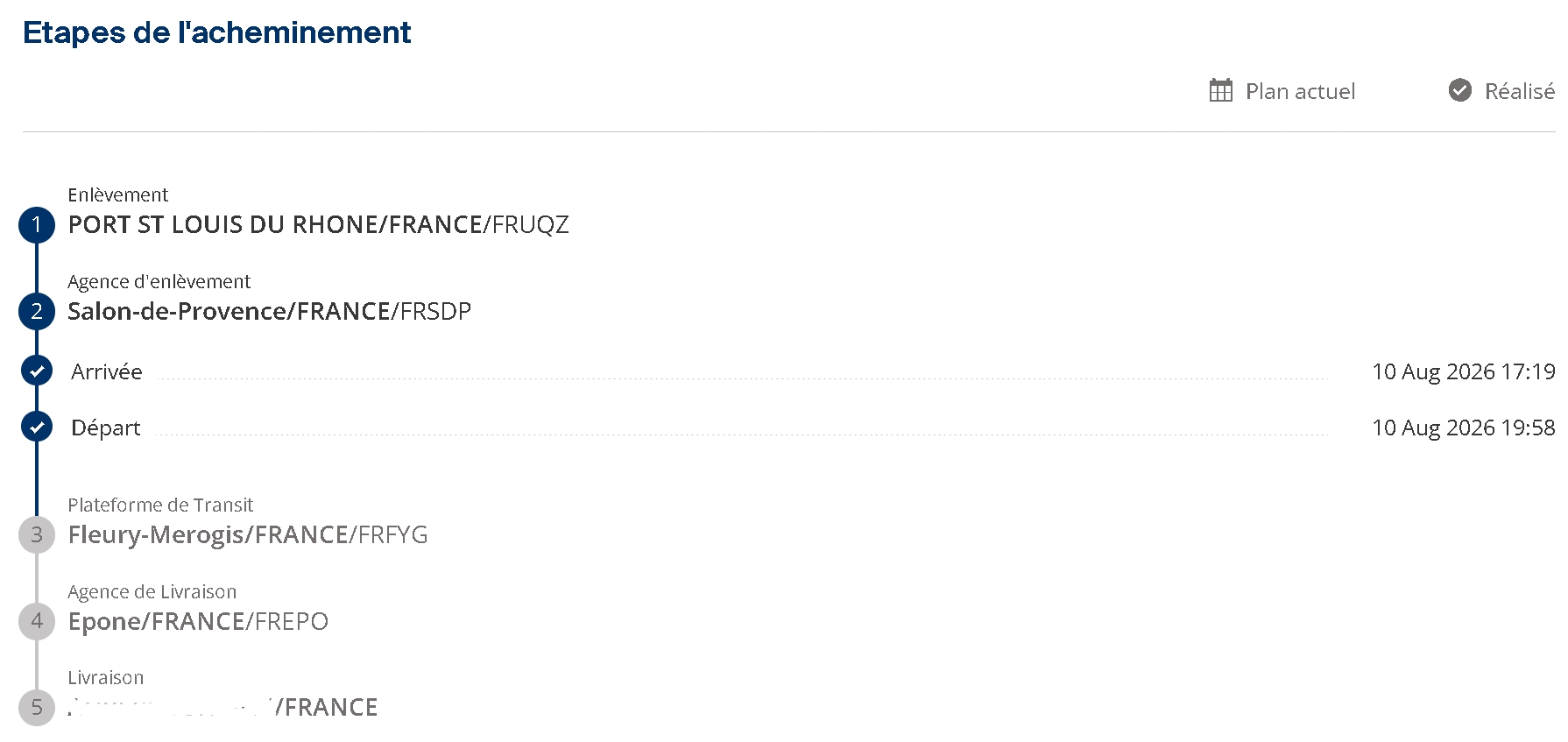Select step 1 circle marker

click(x=37, y=225)
